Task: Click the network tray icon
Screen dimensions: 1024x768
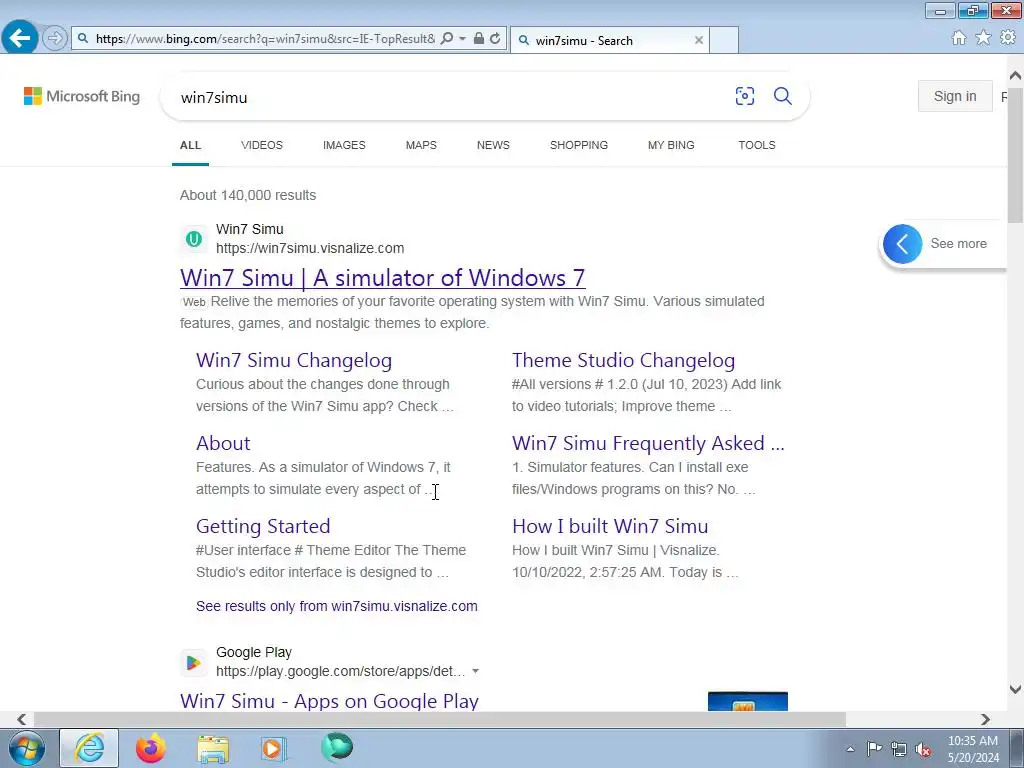Action: pos(899,749)
